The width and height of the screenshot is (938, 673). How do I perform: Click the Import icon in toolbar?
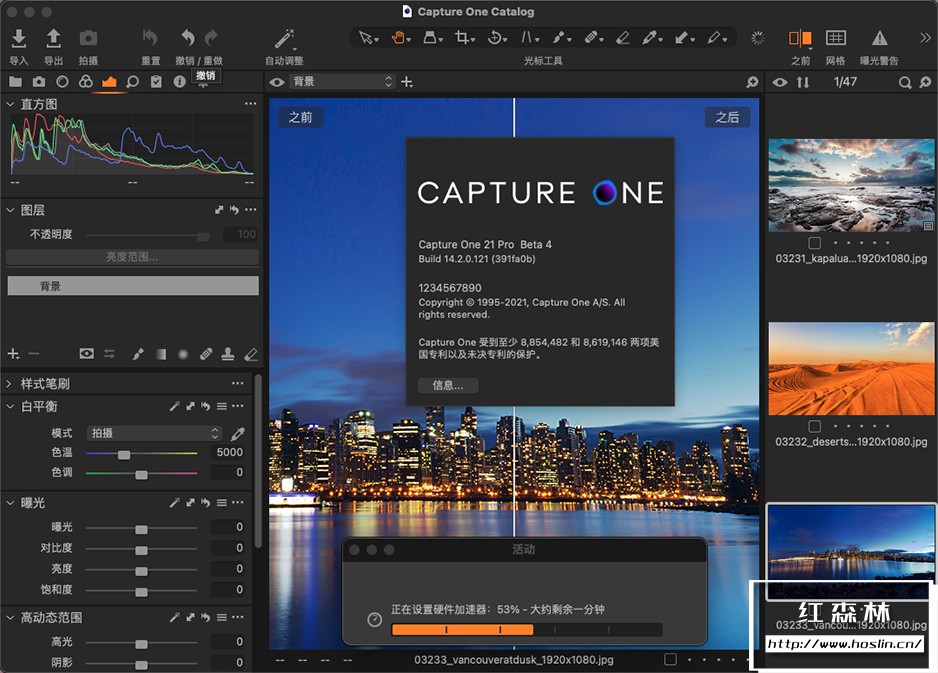coord(18,38)
